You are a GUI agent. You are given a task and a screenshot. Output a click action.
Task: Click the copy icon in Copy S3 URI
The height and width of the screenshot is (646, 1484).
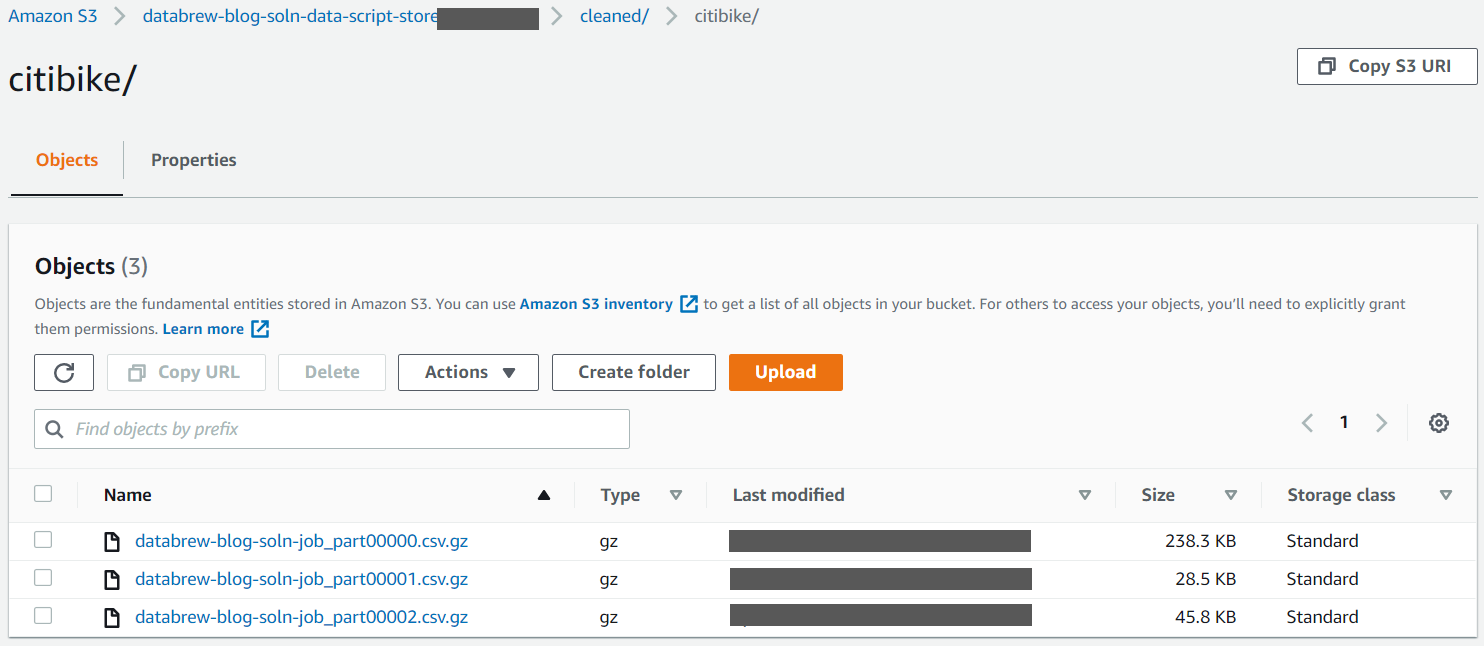(1327, 66)
